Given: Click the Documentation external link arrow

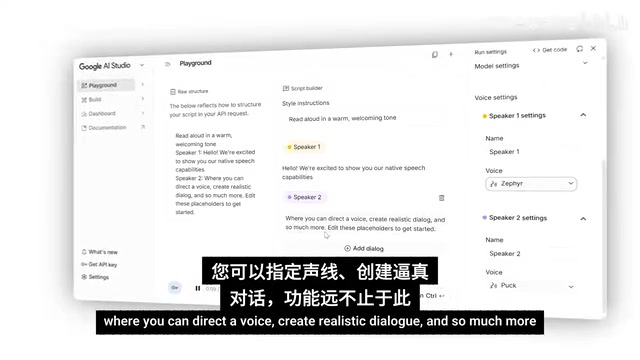Looking at the screenshot, I should [142, 127].
